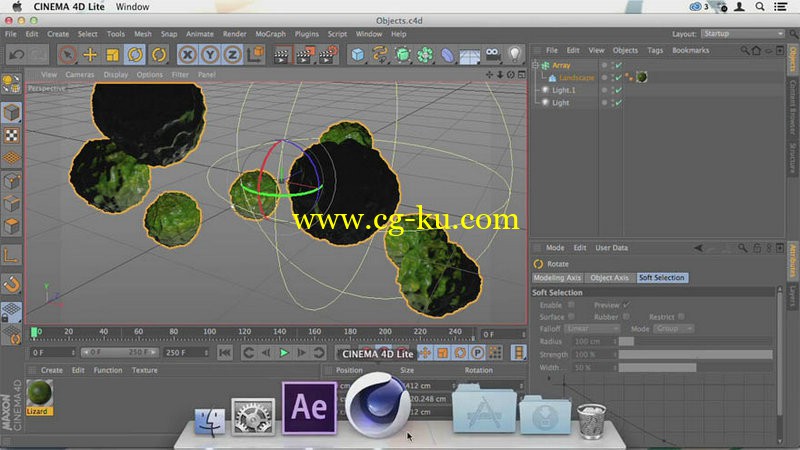This screenshot has width=800, height=450.
Task: Open After Effects from the Dock
Action: pyautogui.click(x=309, y=408)
